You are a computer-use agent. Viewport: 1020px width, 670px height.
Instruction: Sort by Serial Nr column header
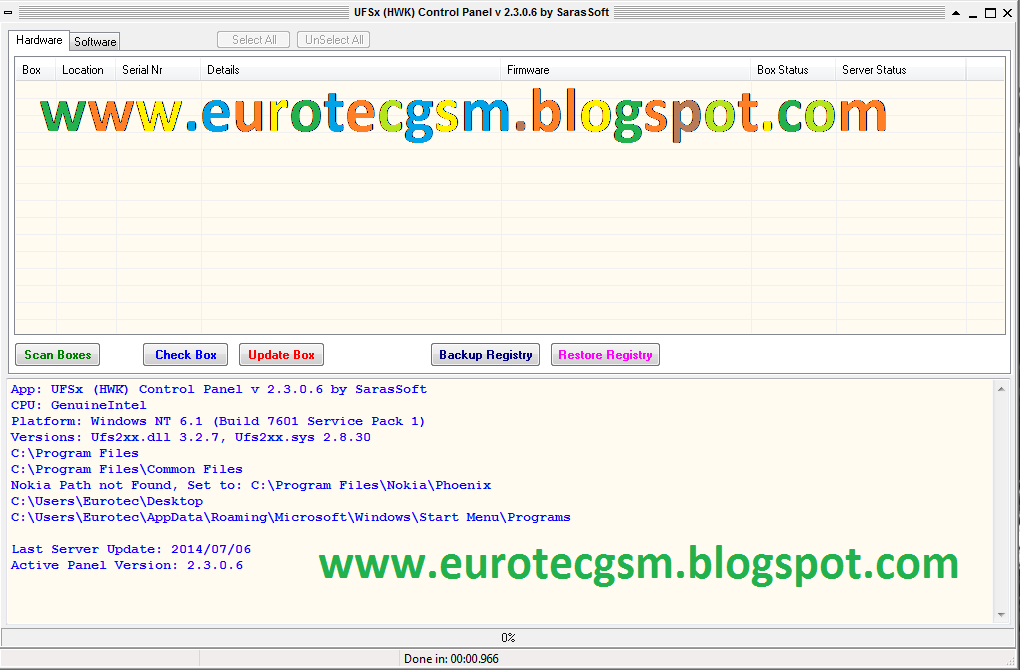click(158, 70)
